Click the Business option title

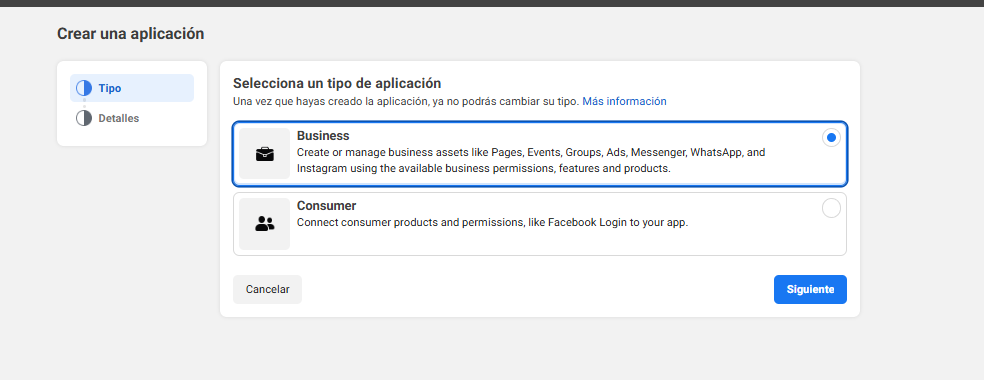click(x=323, y=136)
